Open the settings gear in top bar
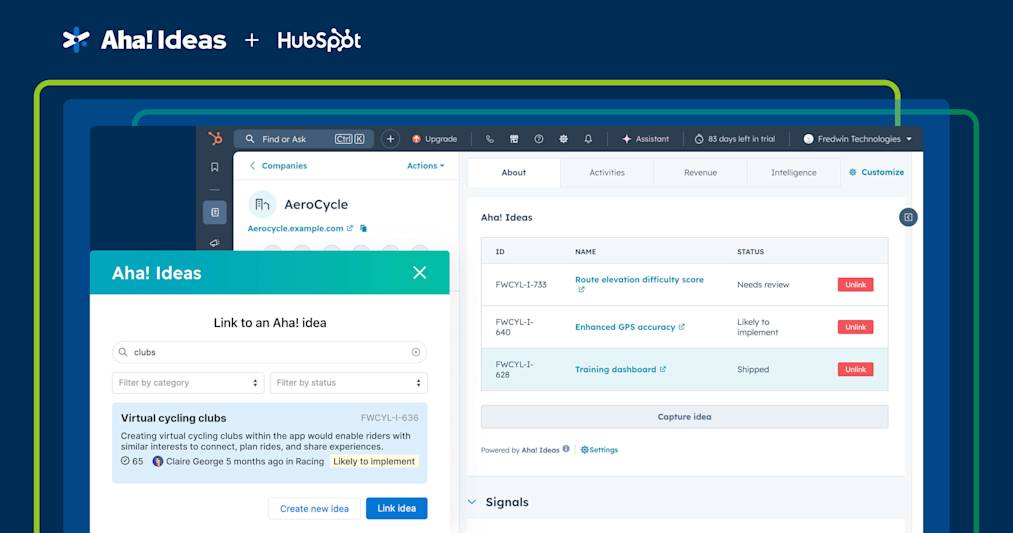Image resolution: width=1013 pixels, height=533 pixels. coord(563,139)
